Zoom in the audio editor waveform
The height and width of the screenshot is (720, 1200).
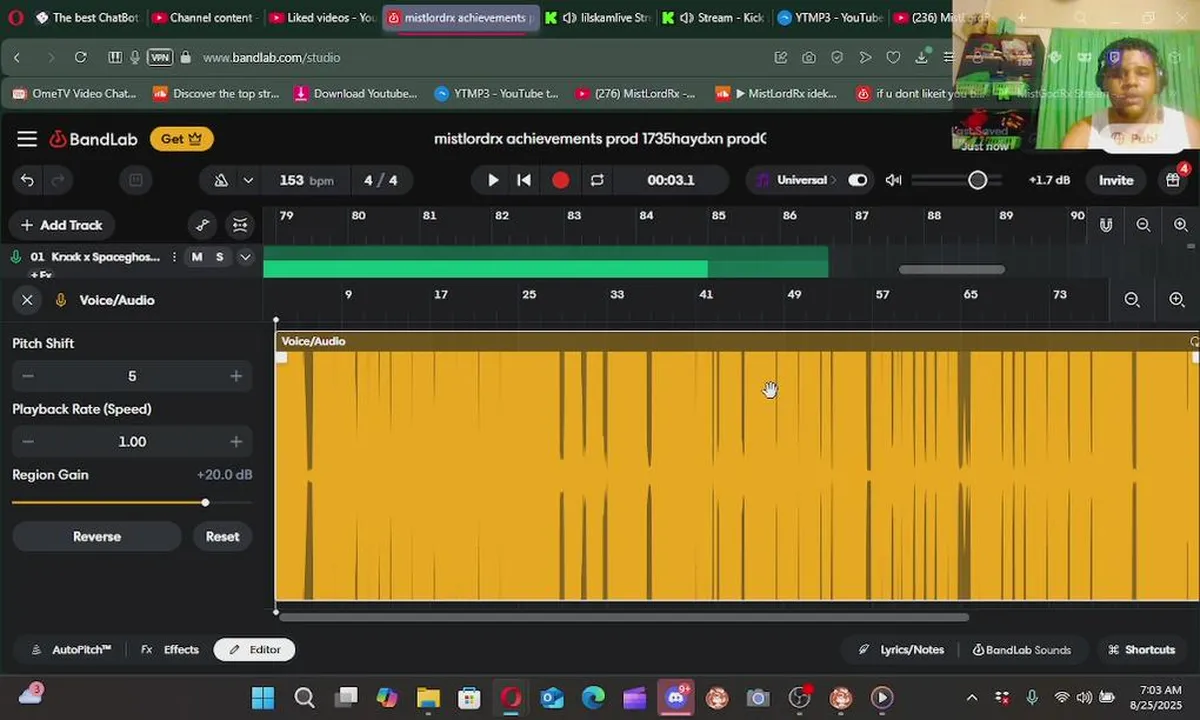click(1177, 300)
